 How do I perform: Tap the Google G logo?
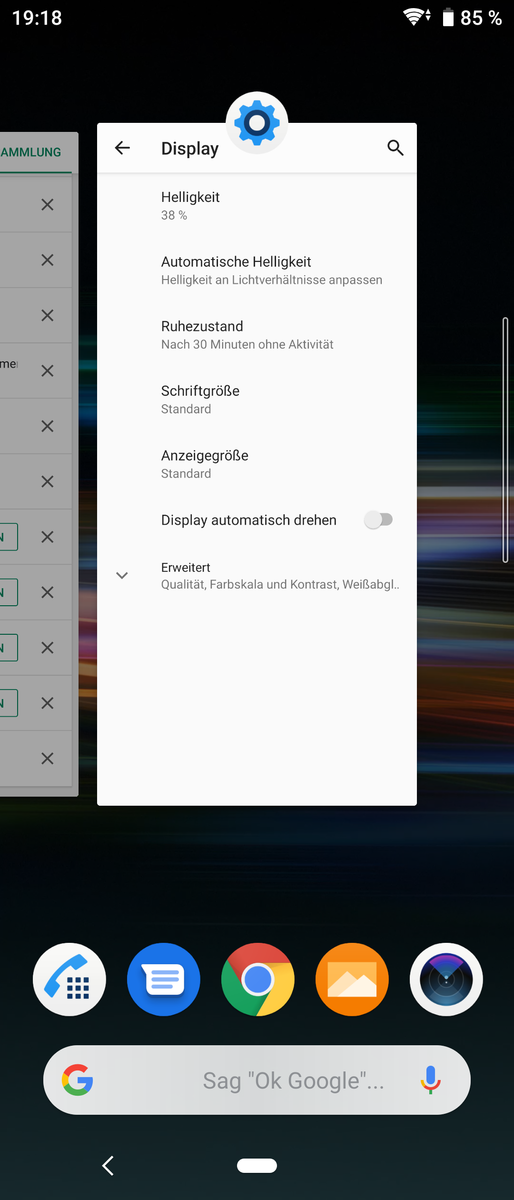[x=77, y=1080]
